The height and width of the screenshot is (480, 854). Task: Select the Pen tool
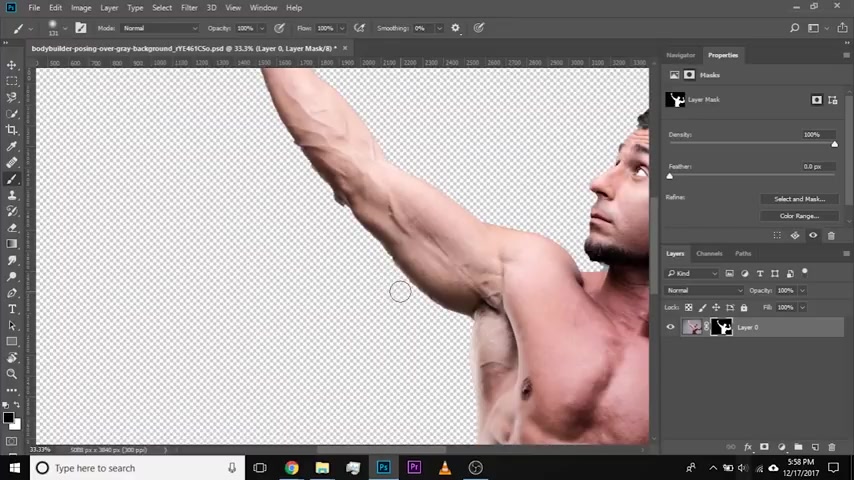(x=11, y=293)
